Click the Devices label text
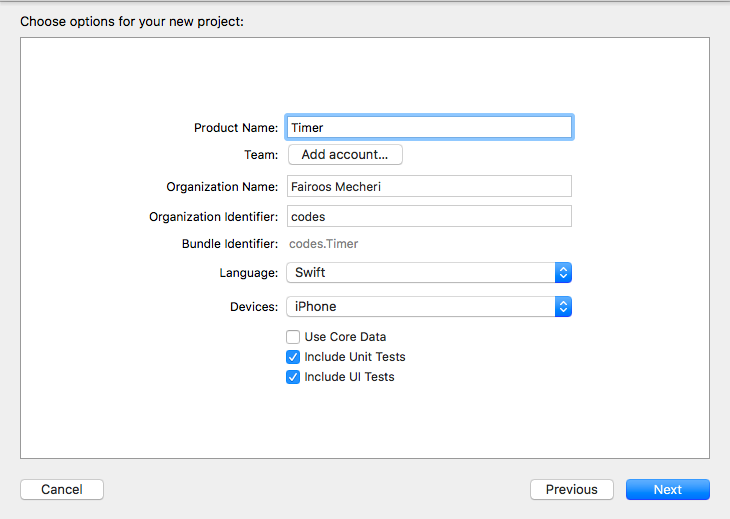 [254, 307]
